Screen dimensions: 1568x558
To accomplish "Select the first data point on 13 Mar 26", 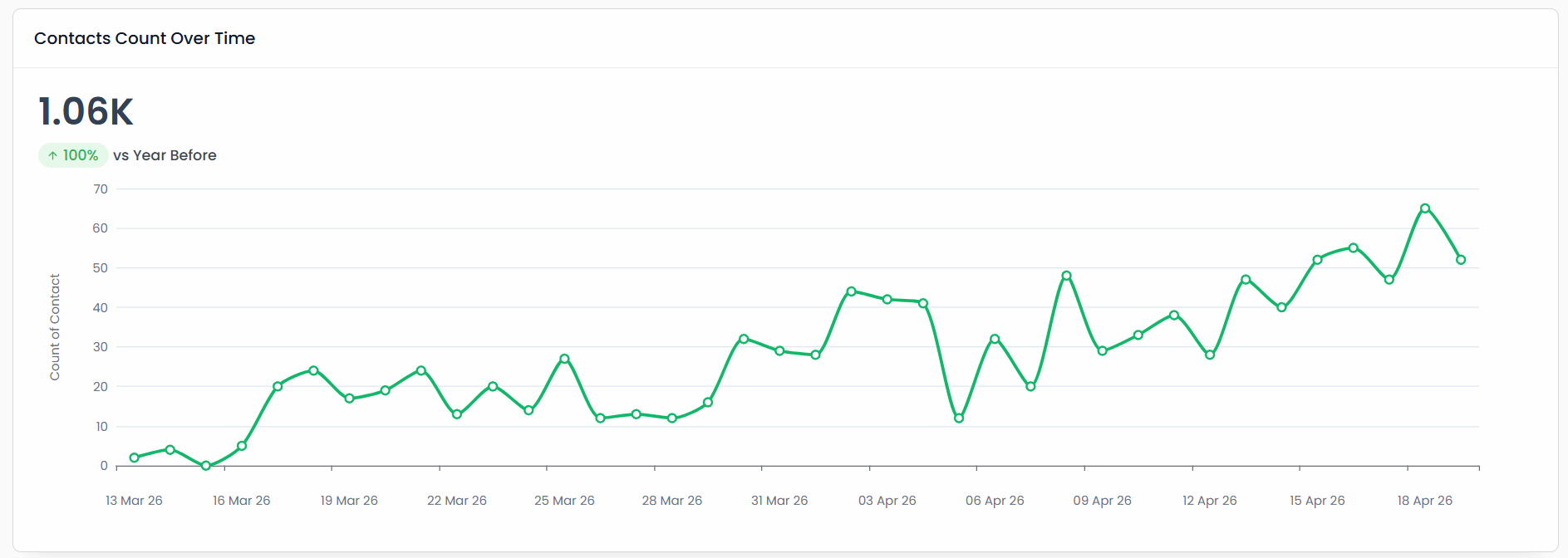I will [x=135, y=458].
